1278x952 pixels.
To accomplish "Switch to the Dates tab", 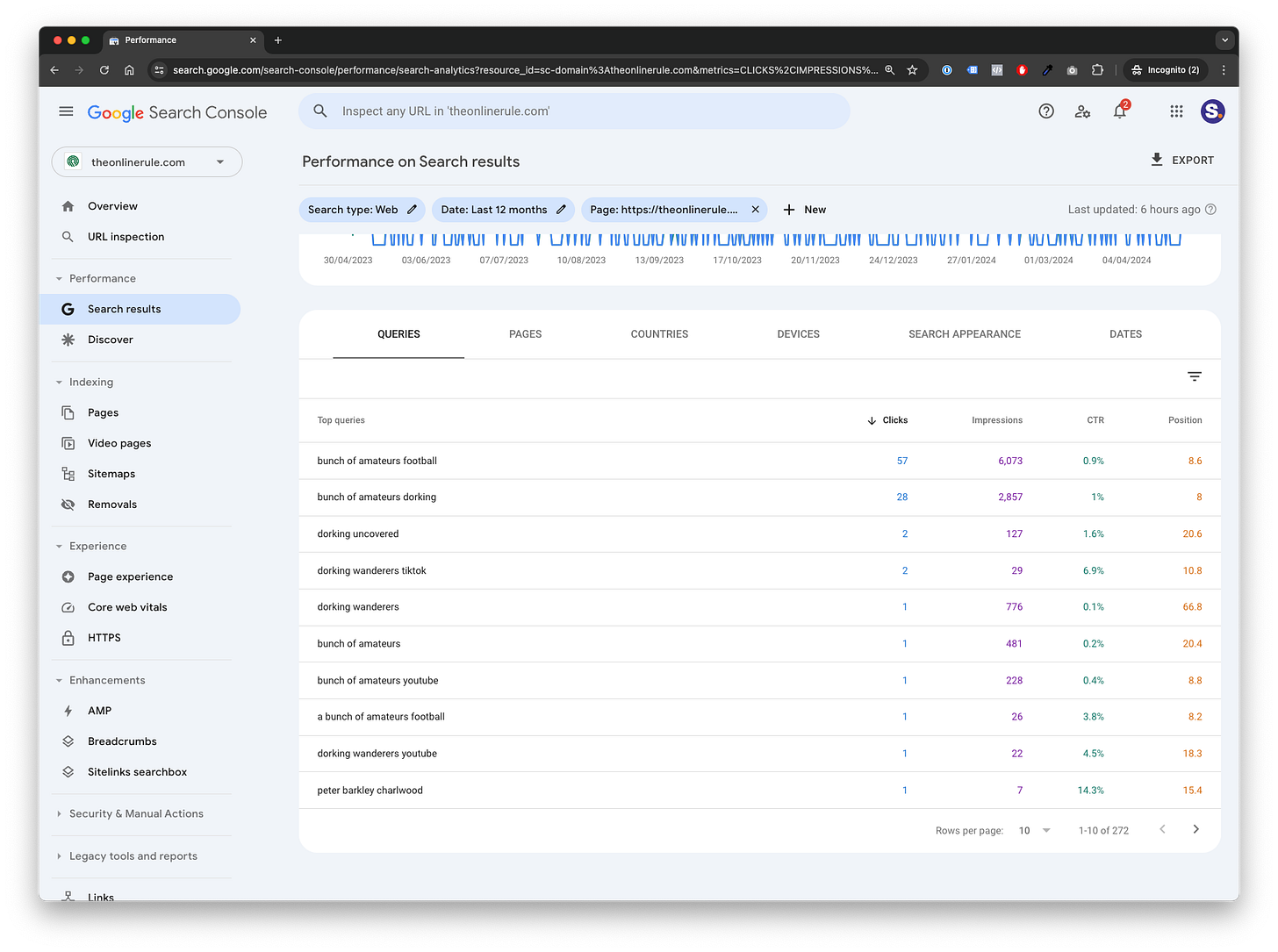I will (1125, 334).
